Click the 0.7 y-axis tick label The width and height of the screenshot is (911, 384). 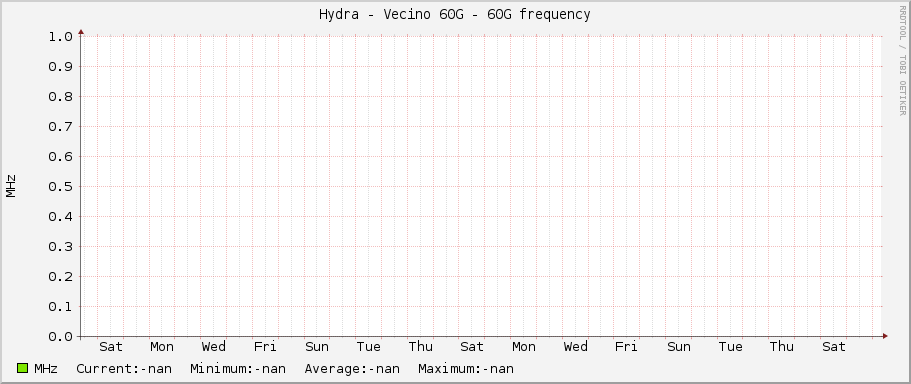60,127
